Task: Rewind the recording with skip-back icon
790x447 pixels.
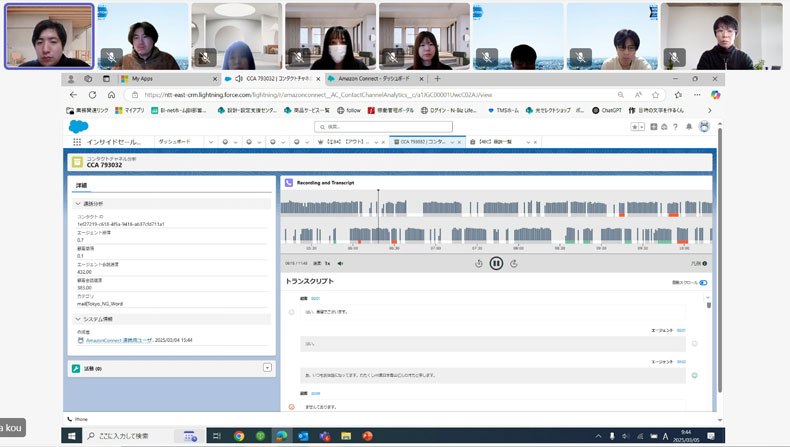Action: pyautogui.click(x=479, y=263)
